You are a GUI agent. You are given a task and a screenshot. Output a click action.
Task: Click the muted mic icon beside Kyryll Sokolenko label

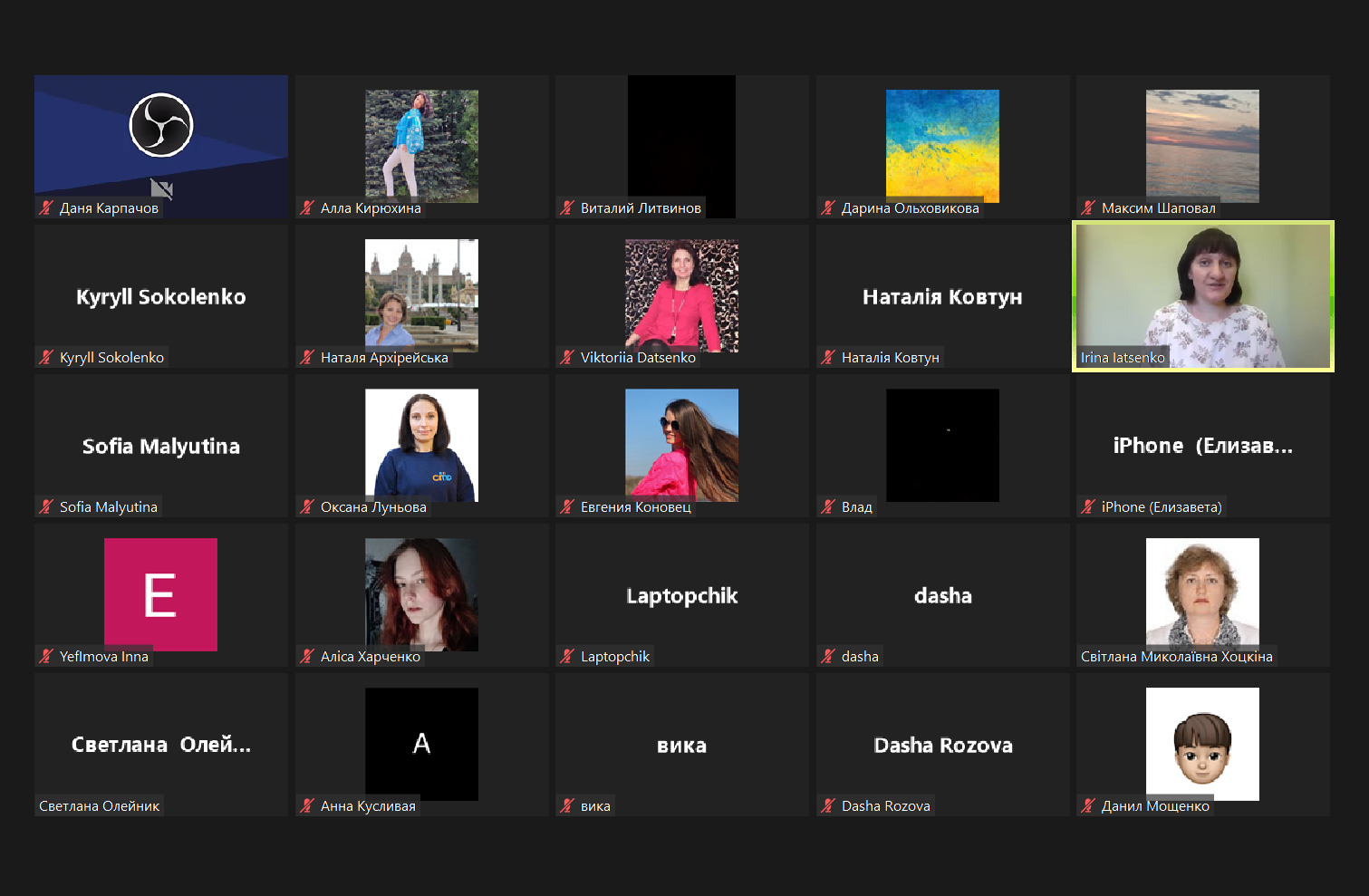point(46,357)
